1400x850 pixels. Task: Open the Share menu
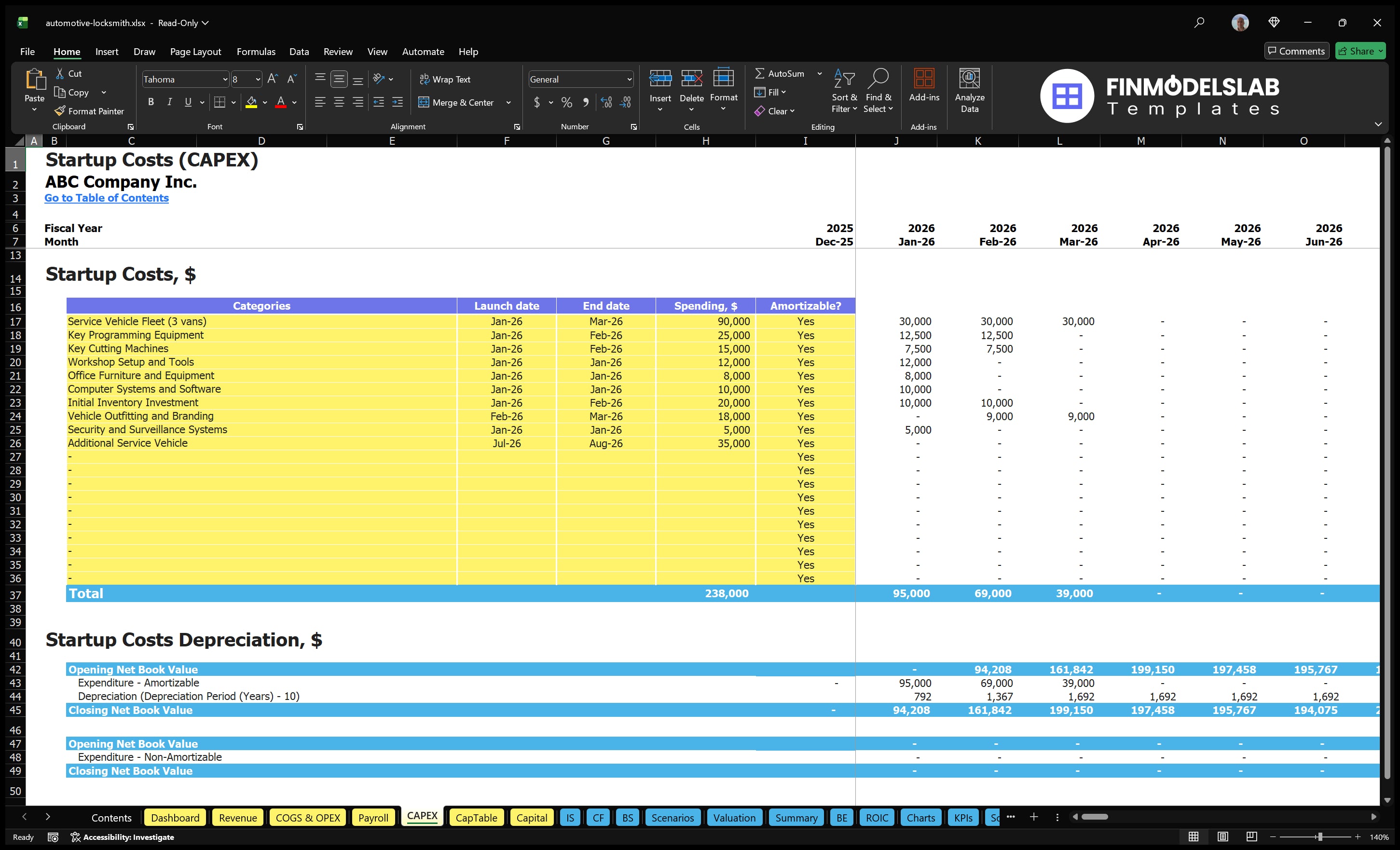point(1360,51)
